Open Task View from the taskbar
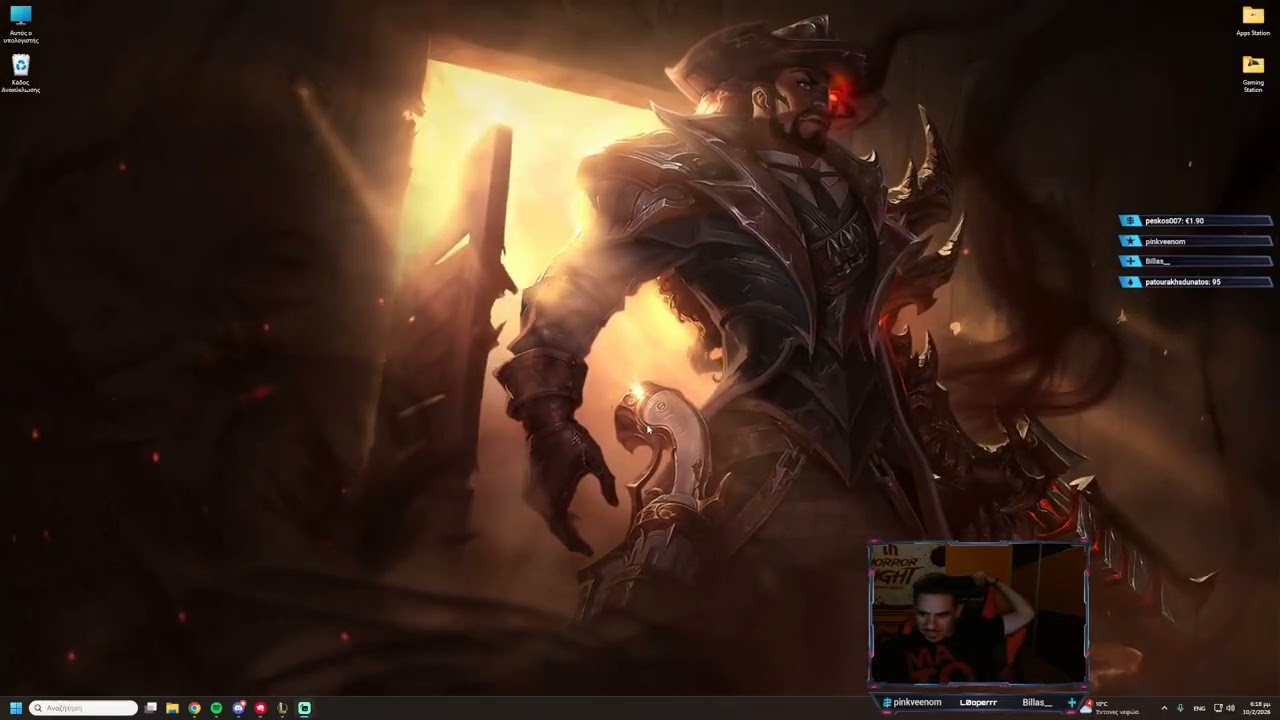 coord(151,708)
